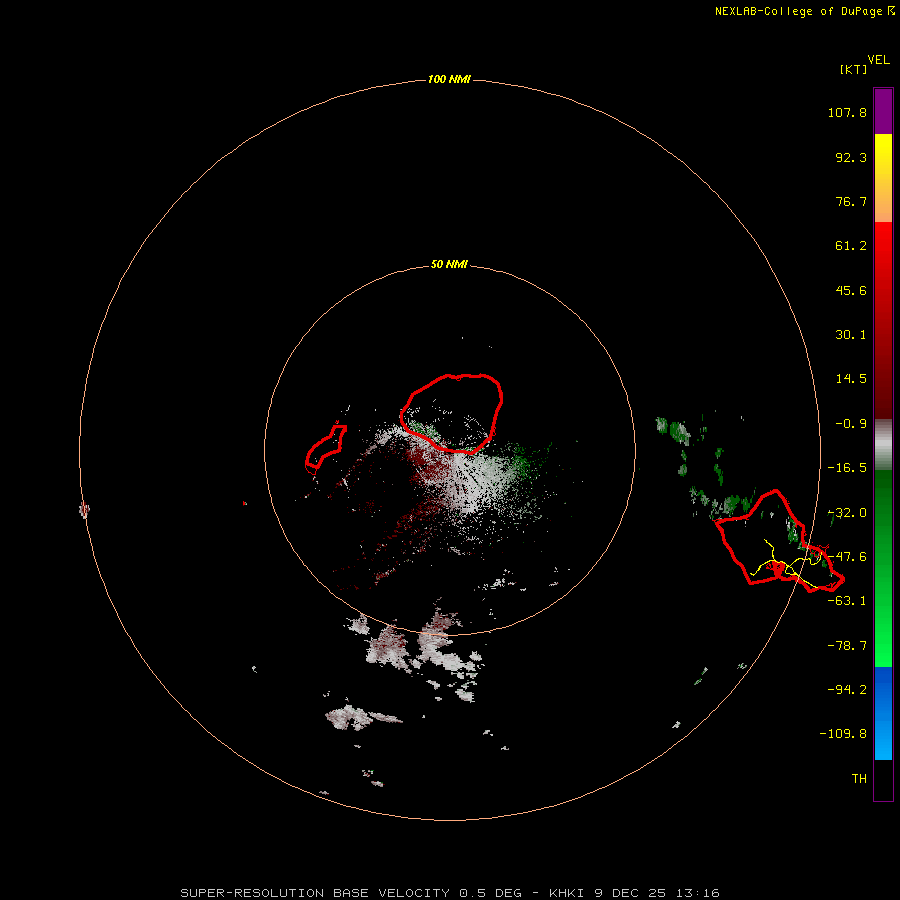Click the TH threshold label in legend
Screen dimensions: 900x900
coord(859,779)
